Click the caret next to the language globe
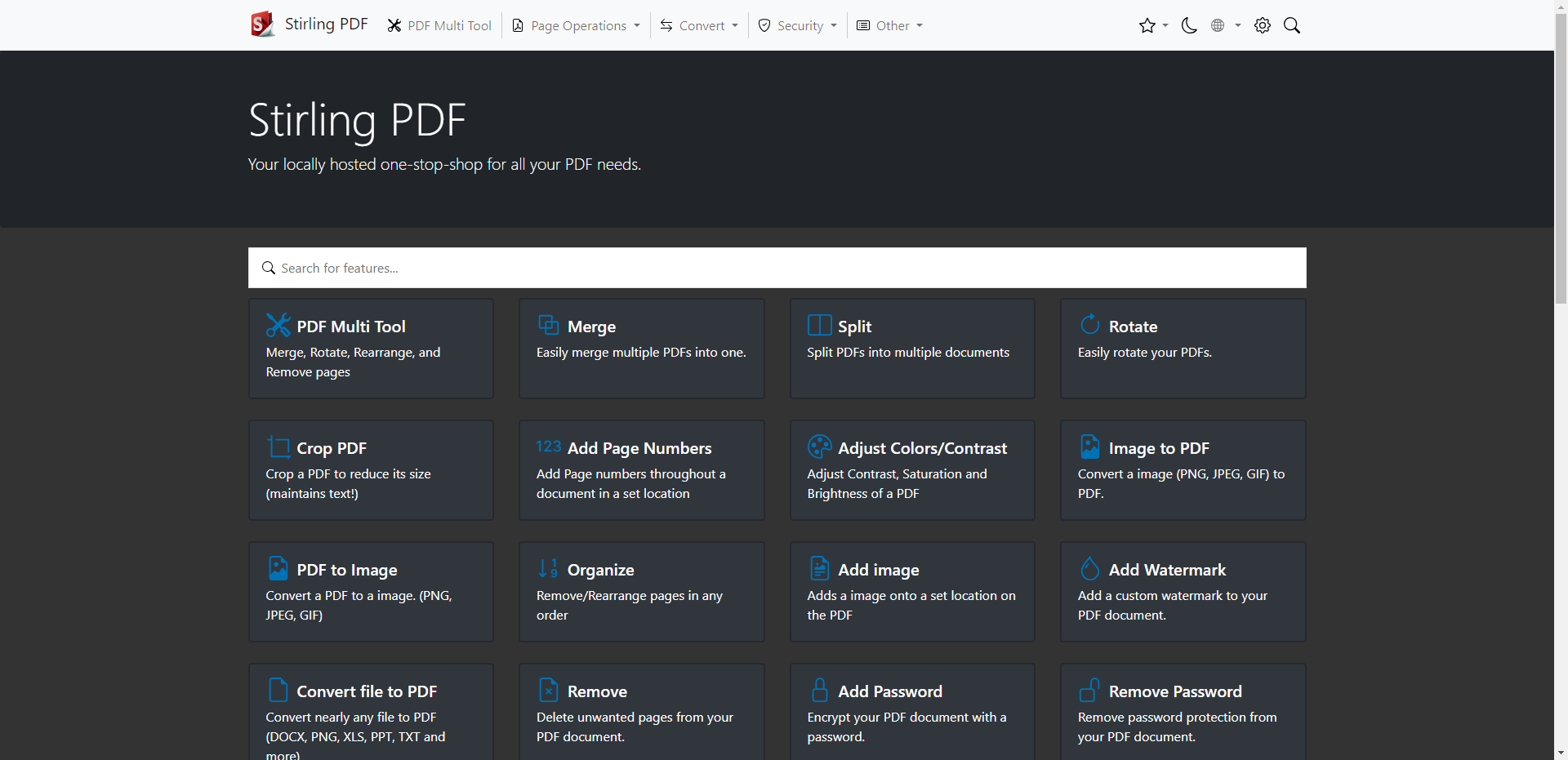The height and width of the screenshot is (760, 1568). click(1238, 25)
